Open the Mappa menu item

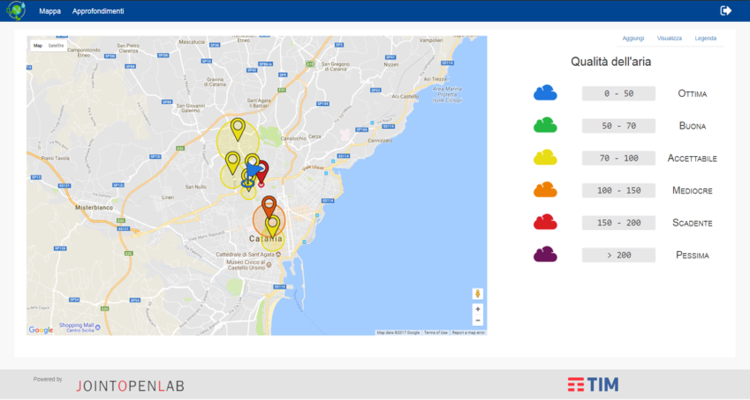coord(50,11)
